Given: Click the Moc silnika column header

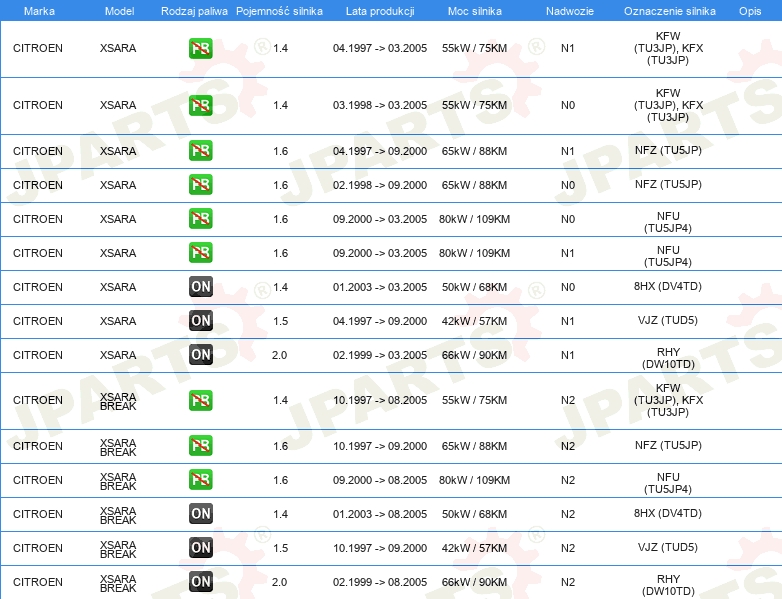Looking at the screenshot, I should 475,11.
